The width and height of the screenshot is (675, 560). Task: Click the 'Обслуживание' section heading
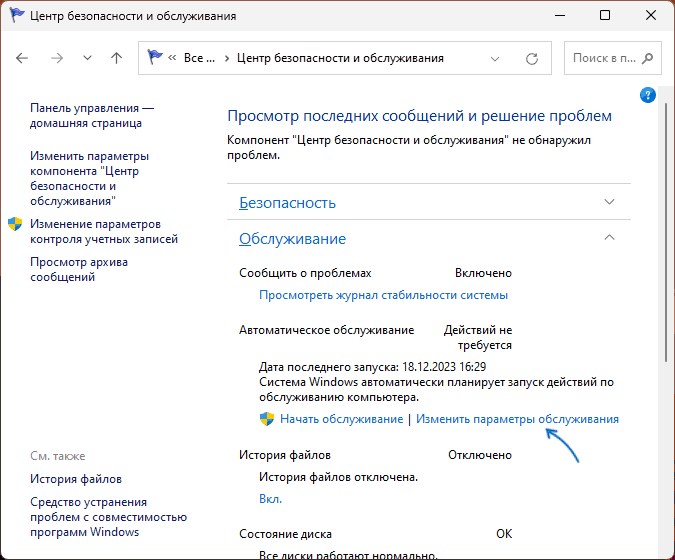[x=292, y=238]
